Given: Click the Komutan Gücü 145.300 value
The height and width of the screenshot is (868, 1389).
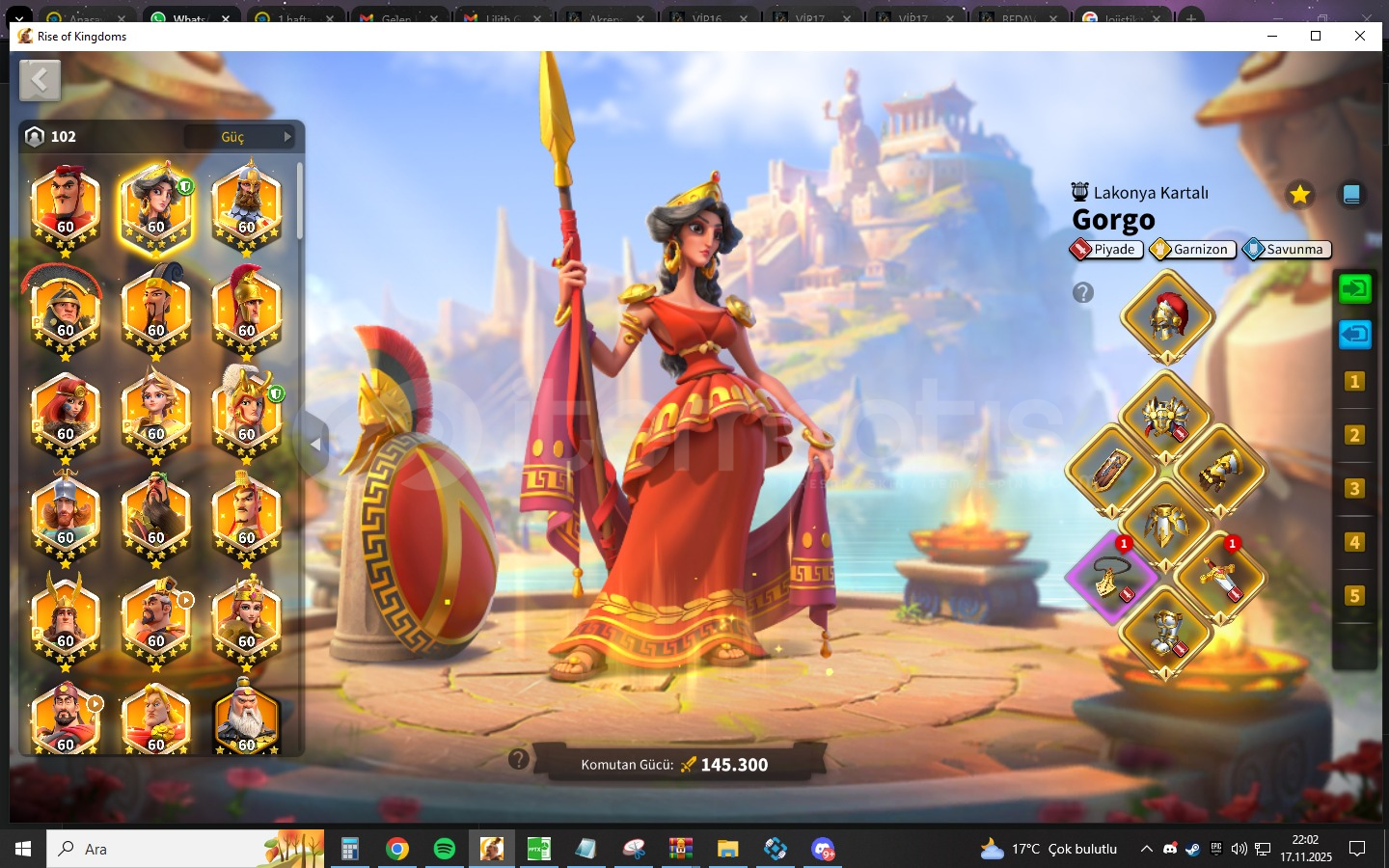Looking at the screenshot, I should coord(734,765).
